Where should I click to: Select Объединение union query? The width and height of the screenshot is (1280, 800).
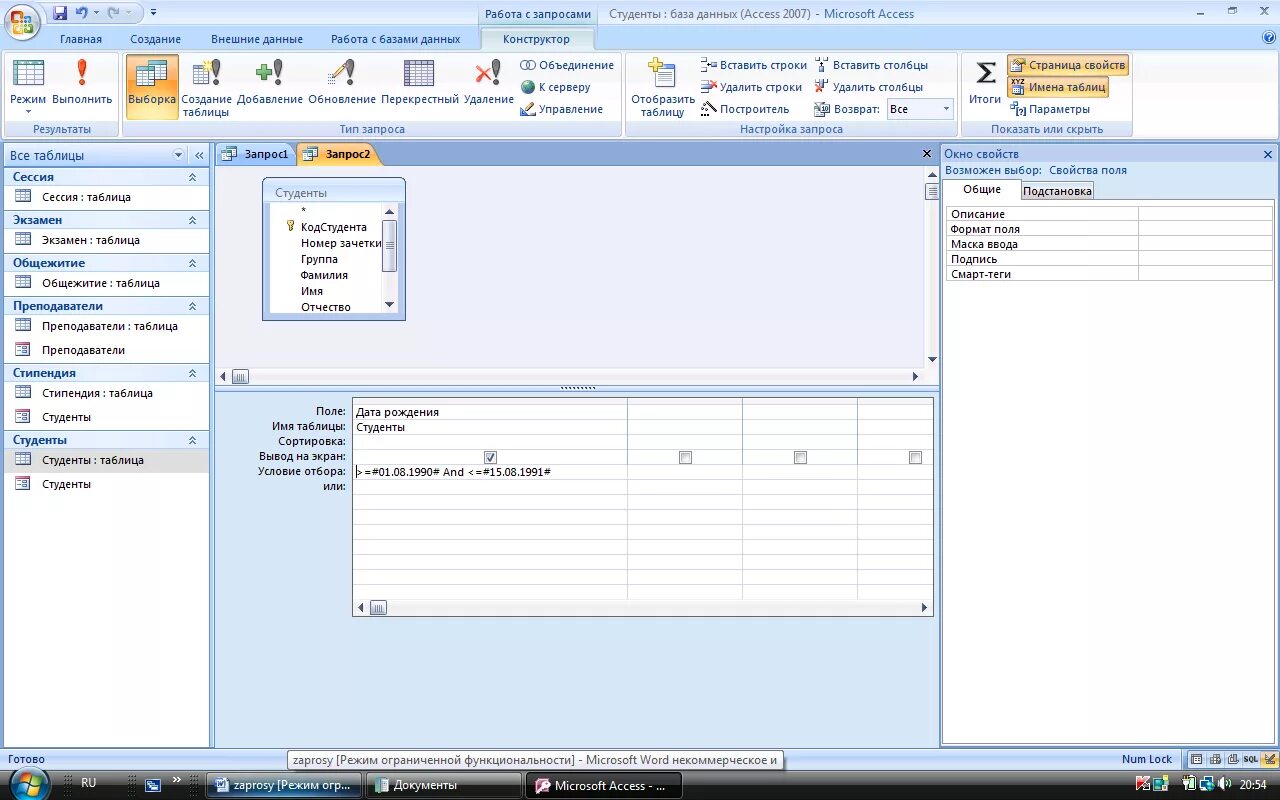click(x=567, y=65)
